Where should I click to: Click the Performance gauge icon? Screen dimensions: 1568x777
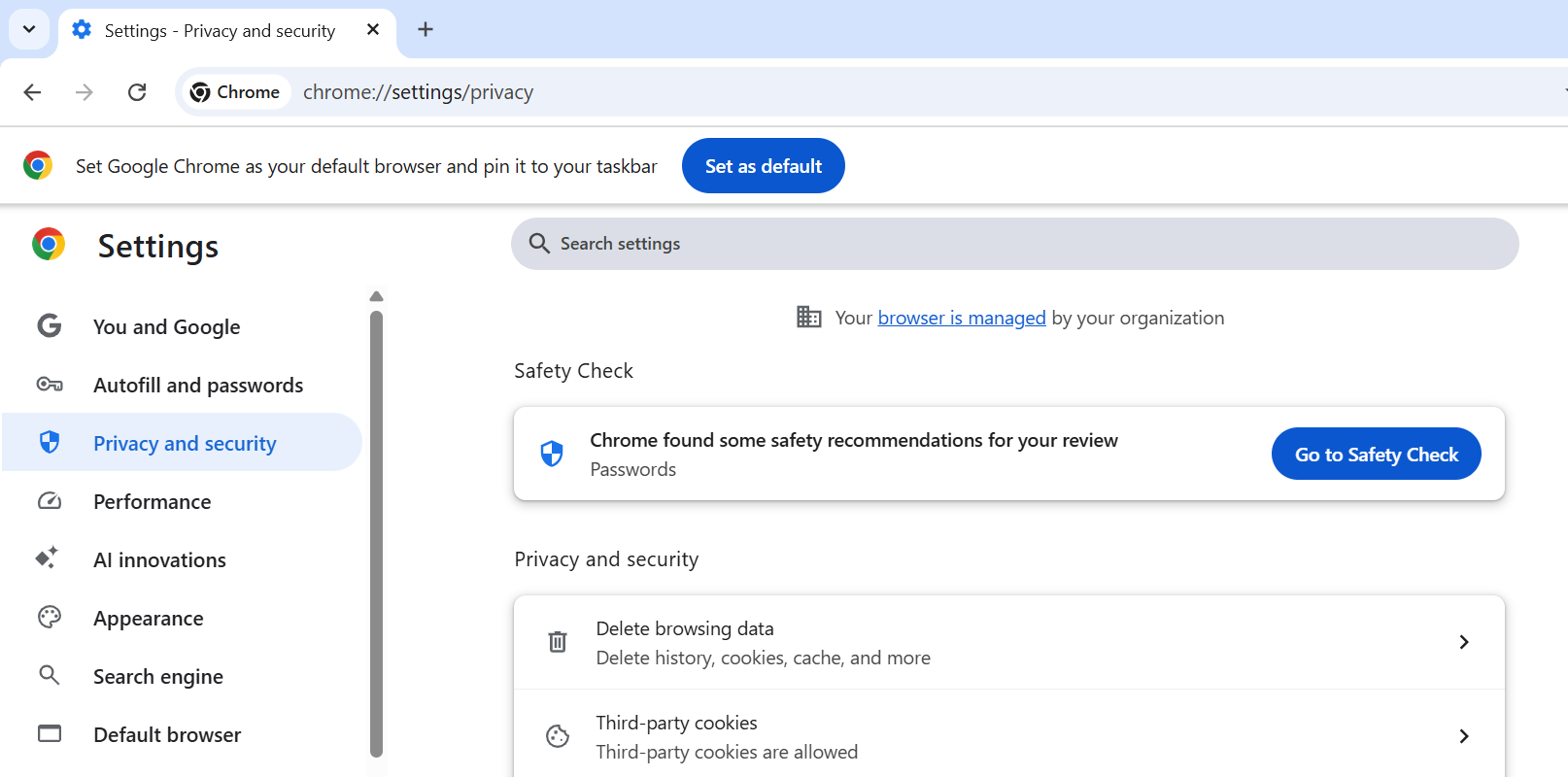[x=50, y=501]
